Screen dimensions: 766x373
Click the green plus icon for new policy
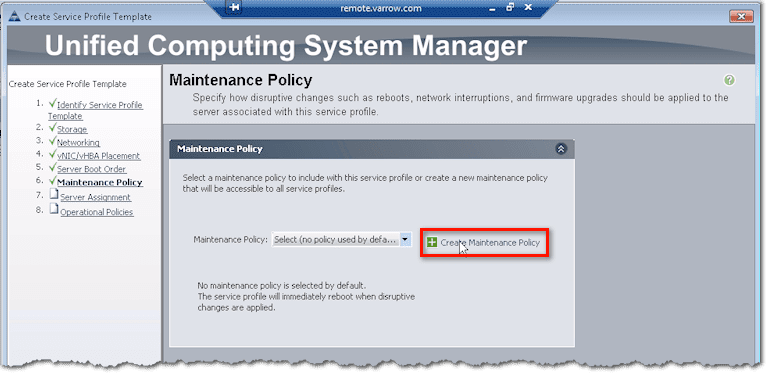(x=432, y=242)
